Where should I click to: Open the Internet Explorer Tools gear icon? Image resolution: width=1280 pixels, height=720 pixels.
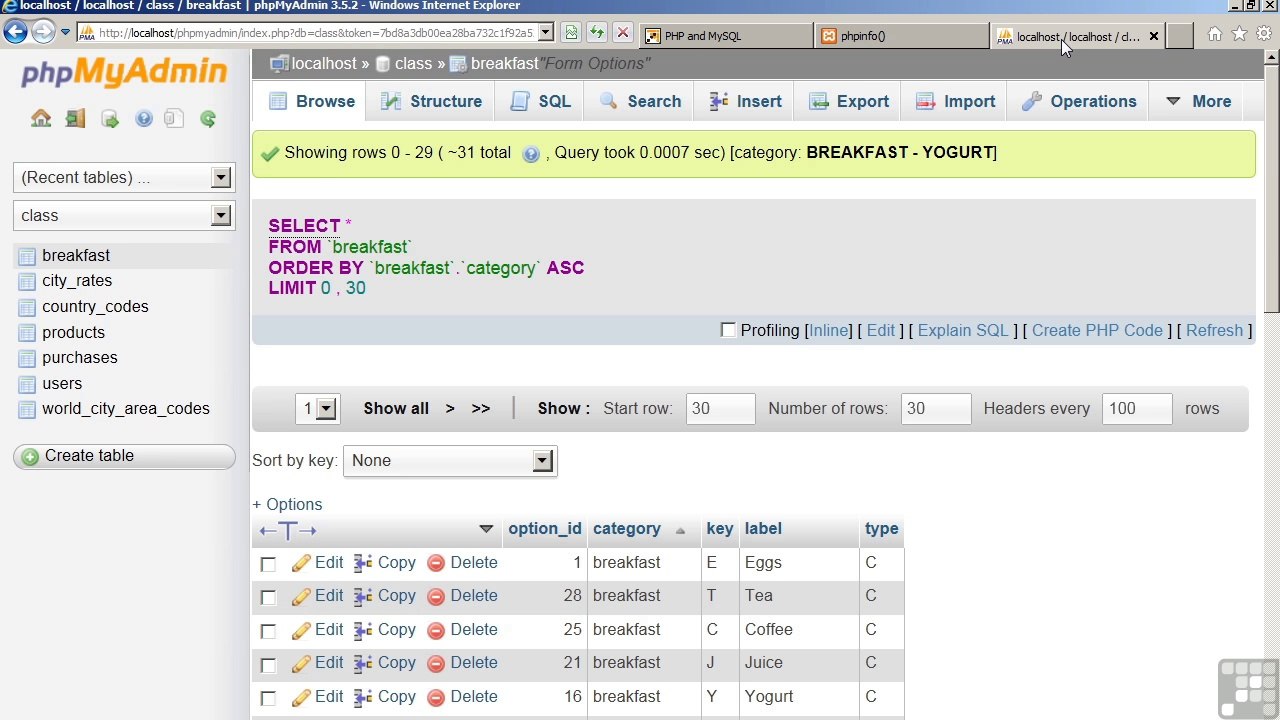pyautogui.click(x=1264, y=35)
